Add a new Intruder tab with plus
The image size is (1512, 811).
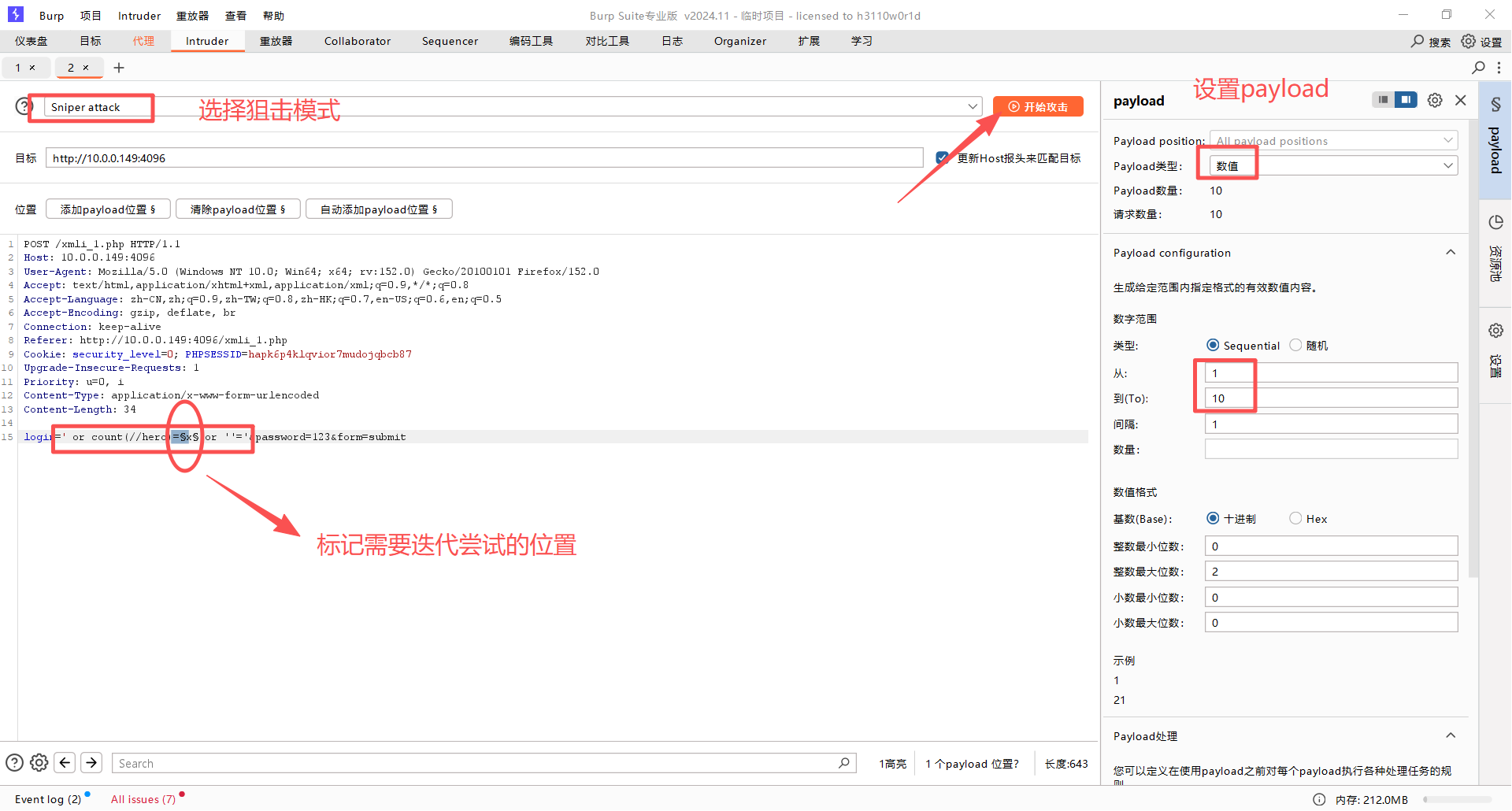tap(119, 68)
